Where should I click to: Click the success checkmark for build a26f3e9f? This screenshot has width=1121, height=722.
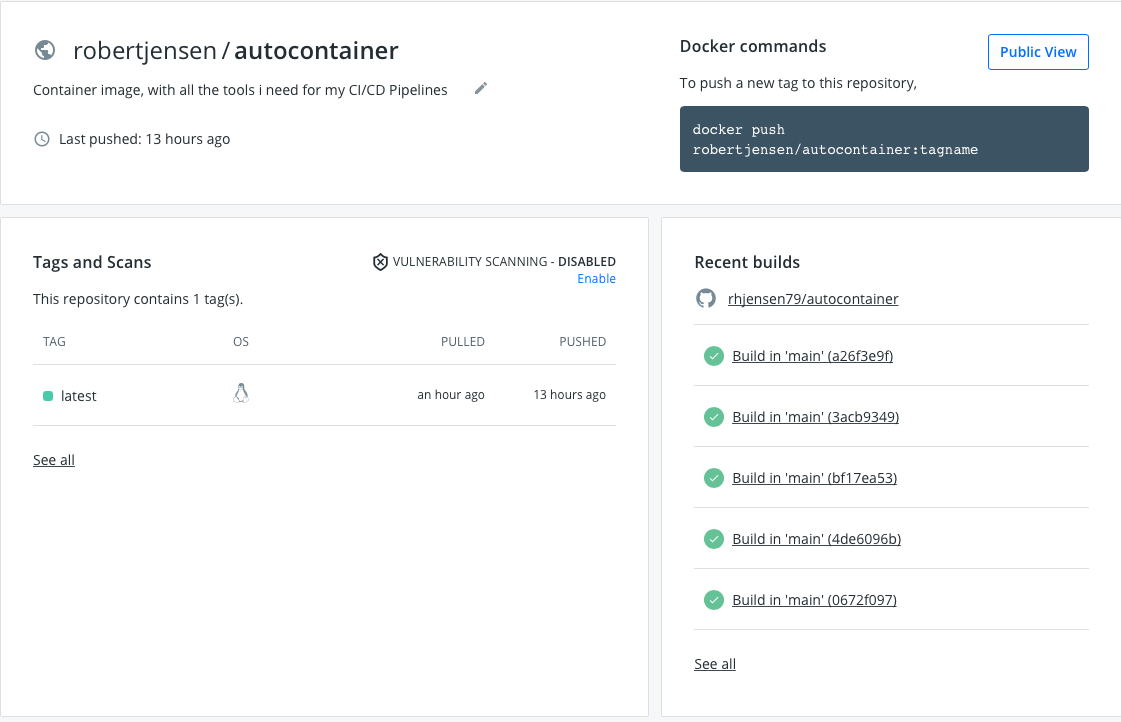tap(713, 356)
